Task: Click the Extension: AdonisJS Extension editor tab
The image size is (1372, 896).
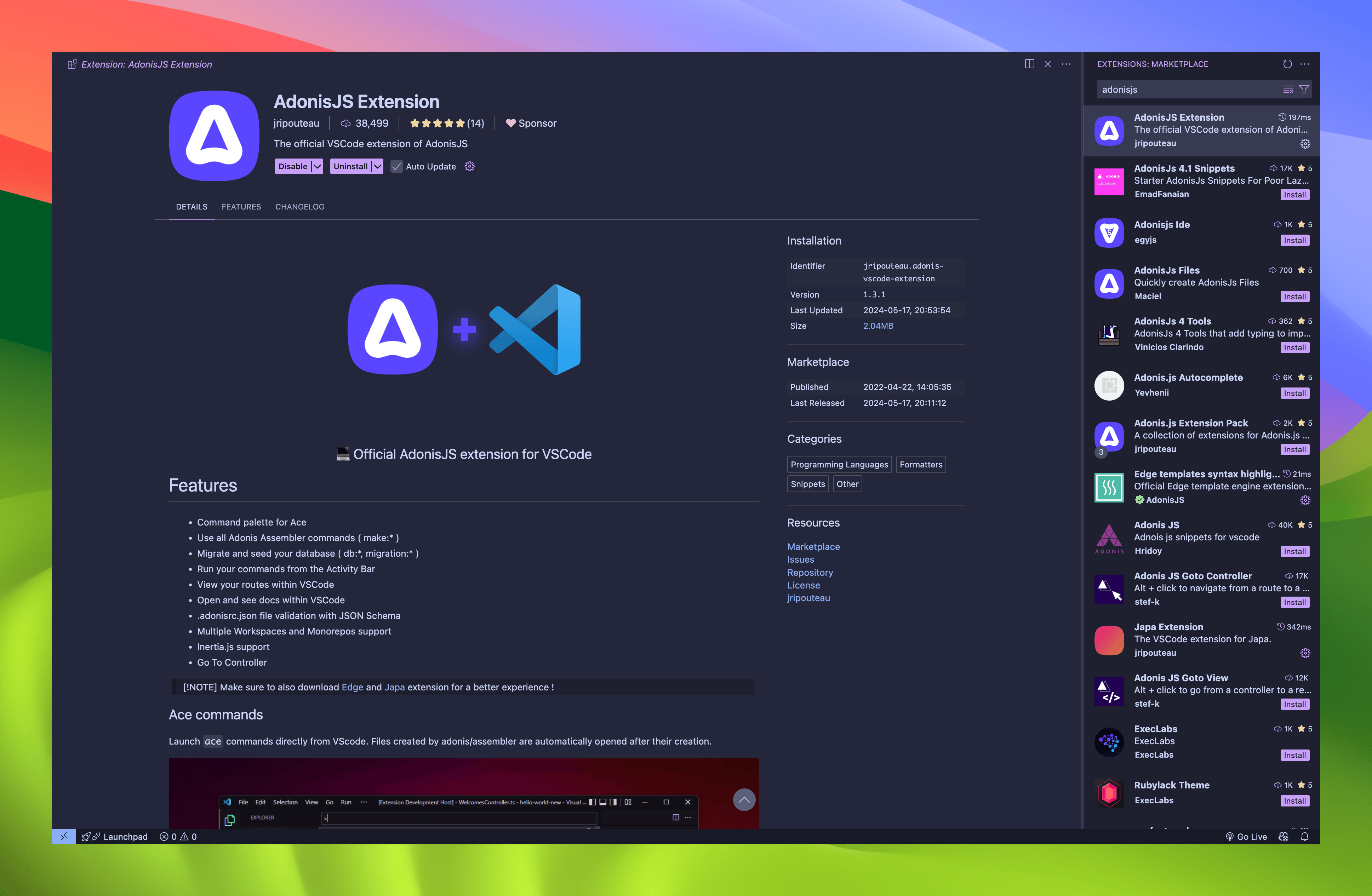Action: click(x=140, y=64)
